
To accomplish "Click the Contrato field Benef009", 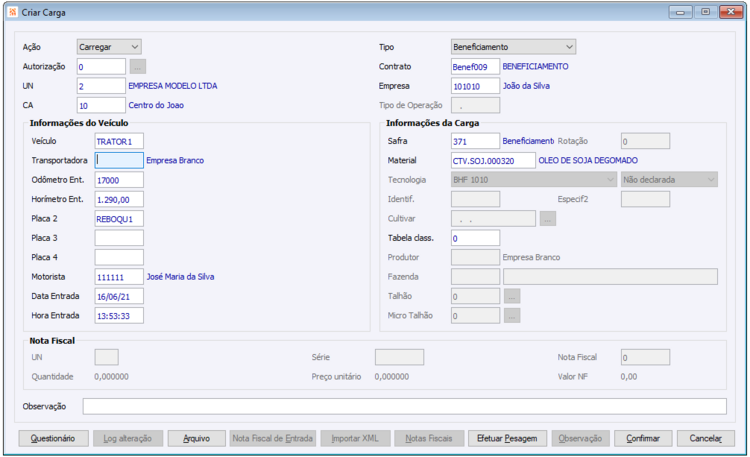I will (x=475, y=67).
